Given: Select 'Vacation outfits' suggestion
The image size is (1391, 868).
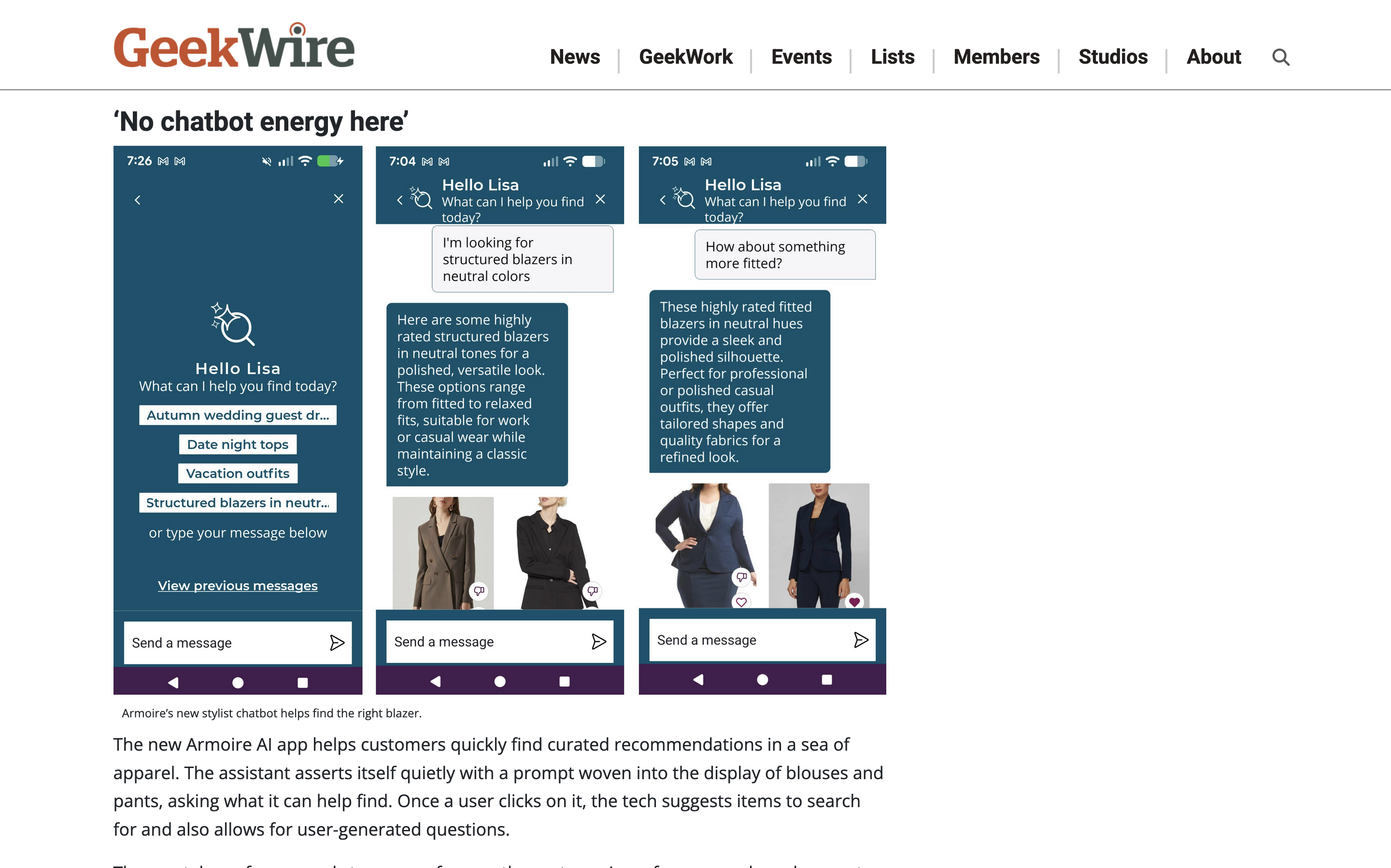Looking at the screenshot, I should [x=238, y=473].
